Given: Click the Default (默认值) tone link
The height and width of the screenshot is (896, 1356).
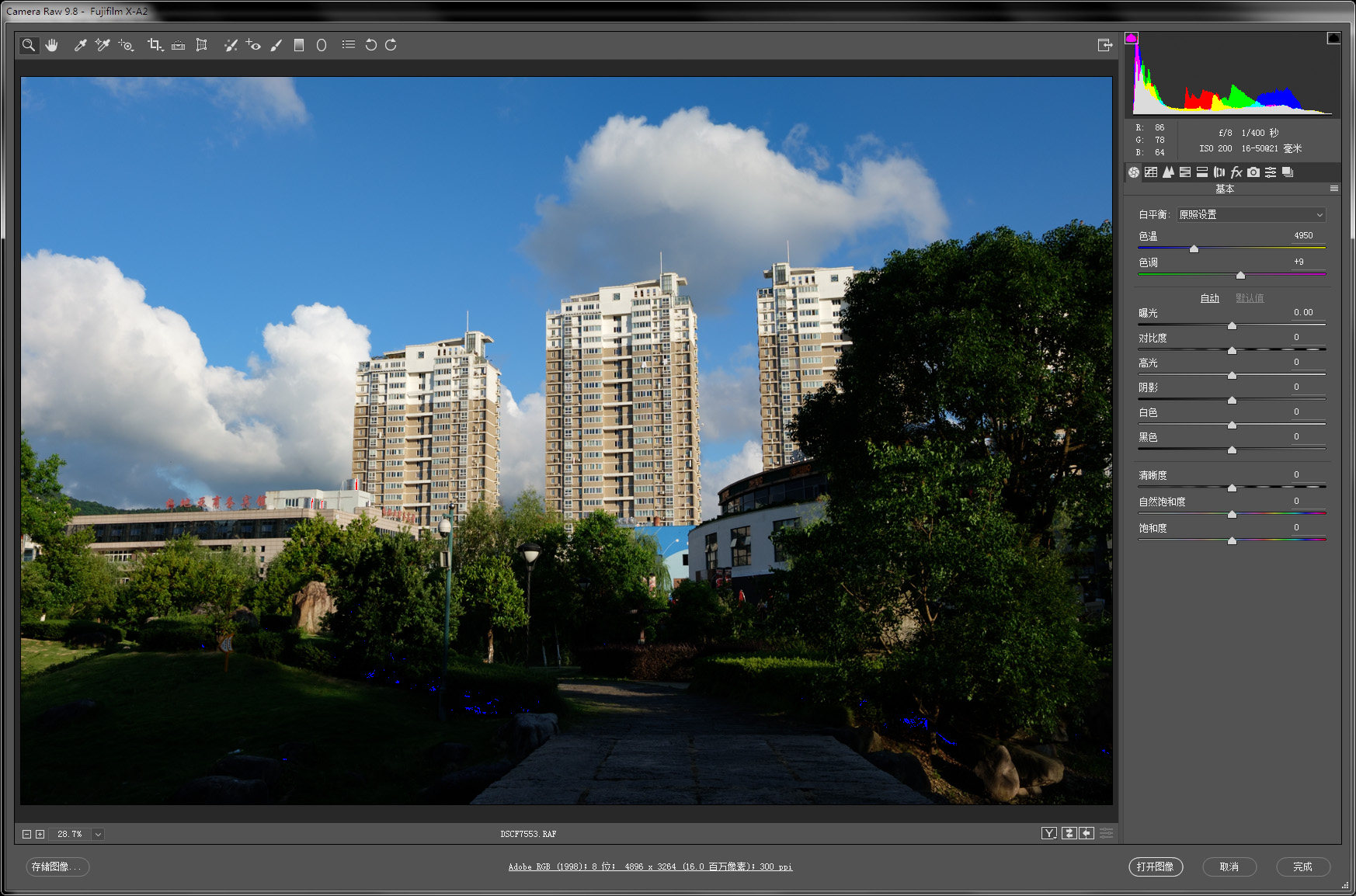Looking at the screenshot, I should (x=1250, y=298).
